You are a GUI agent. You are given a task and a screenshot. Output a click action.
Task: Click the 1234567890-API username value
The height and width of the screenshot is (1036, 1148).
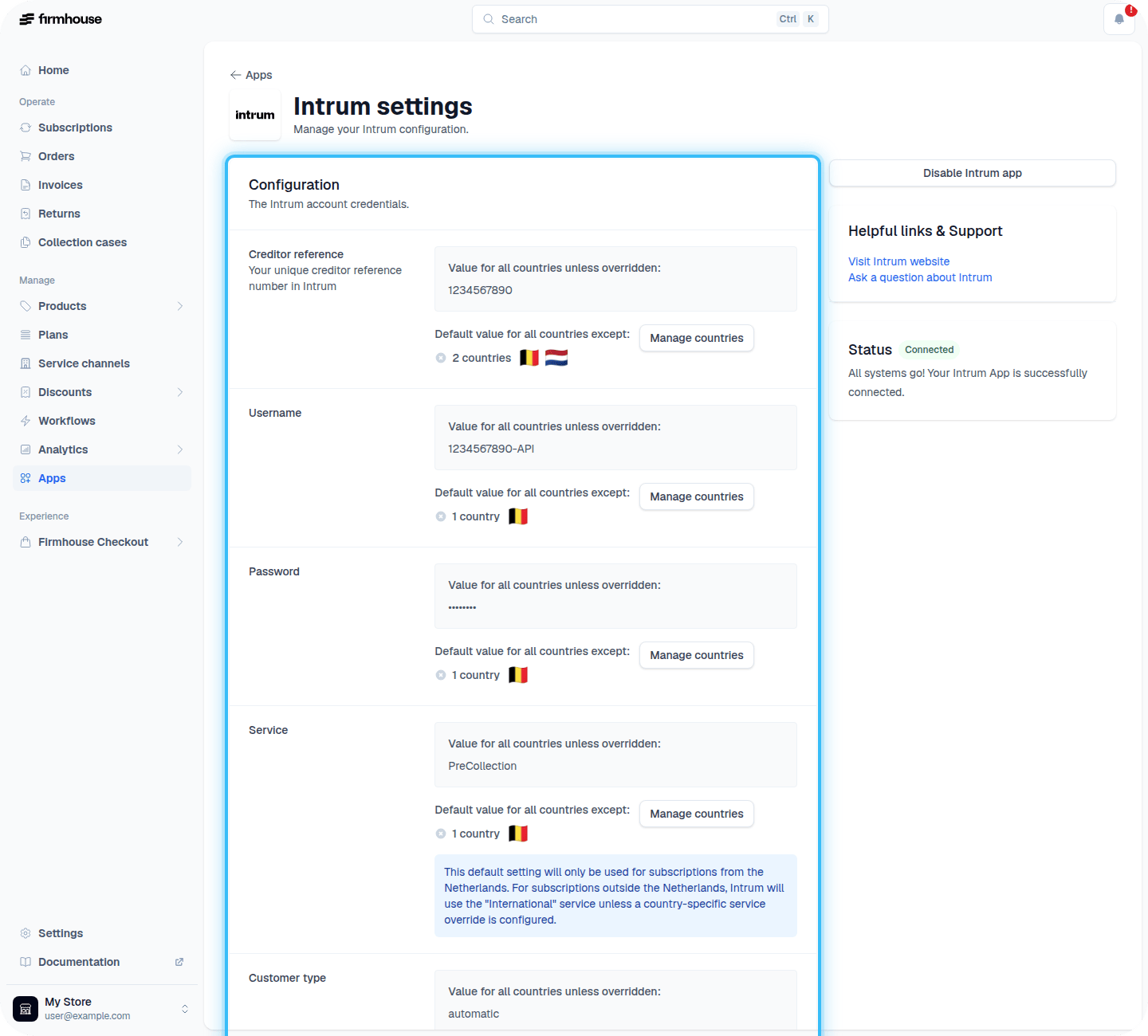491,449
